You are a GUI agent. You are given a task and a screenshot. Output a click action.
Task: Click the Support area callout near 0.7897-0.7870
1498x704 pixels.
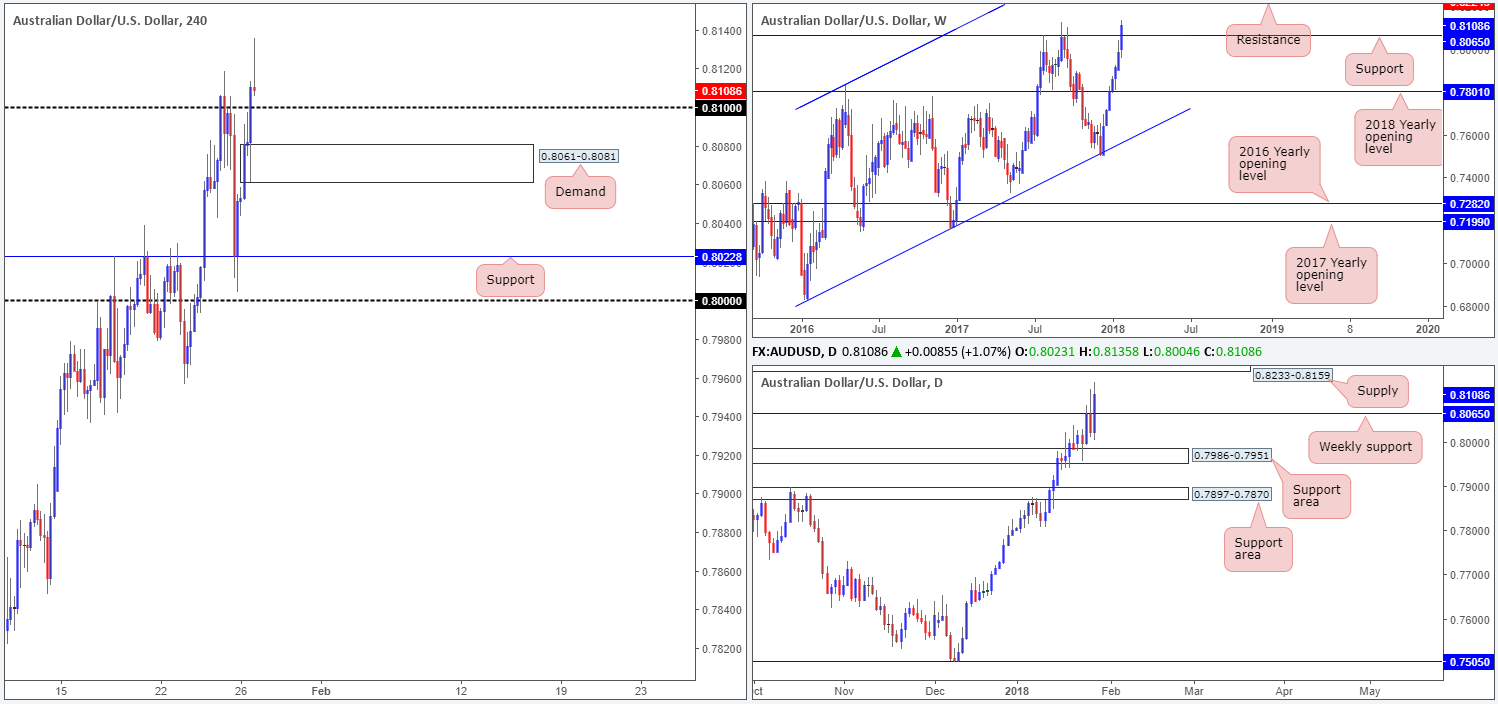point(1258,548)
